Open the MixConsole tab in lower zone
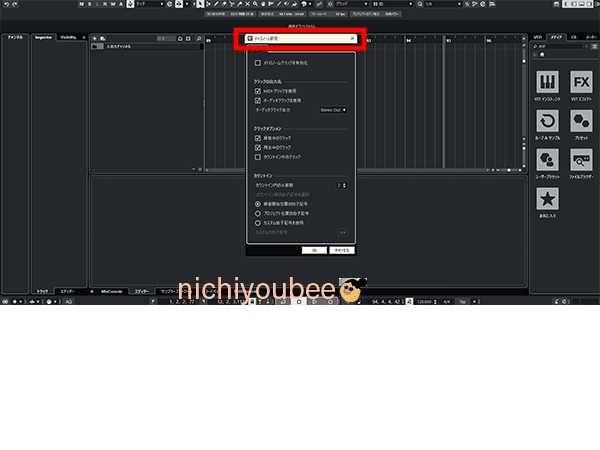Viewport: 600px width, 450px height. 112,291
